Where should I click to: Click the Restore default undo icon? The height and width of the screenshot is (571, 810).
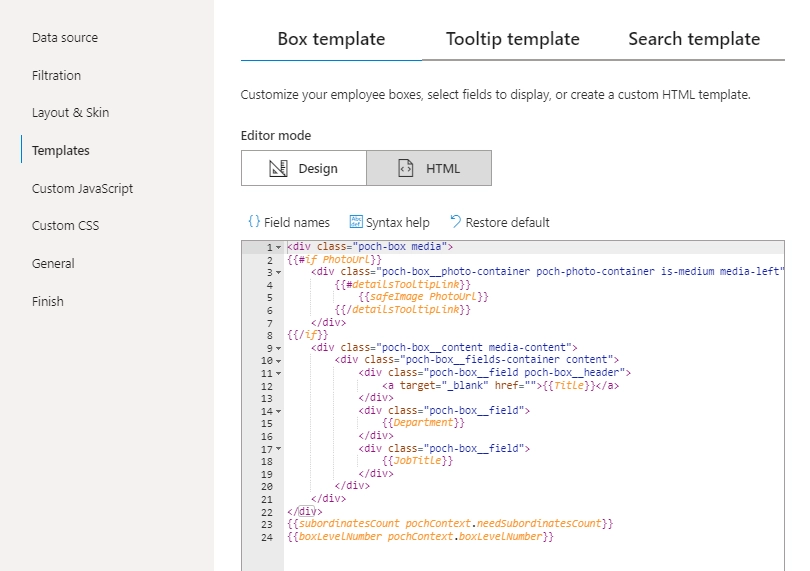[x=455, y=222]
